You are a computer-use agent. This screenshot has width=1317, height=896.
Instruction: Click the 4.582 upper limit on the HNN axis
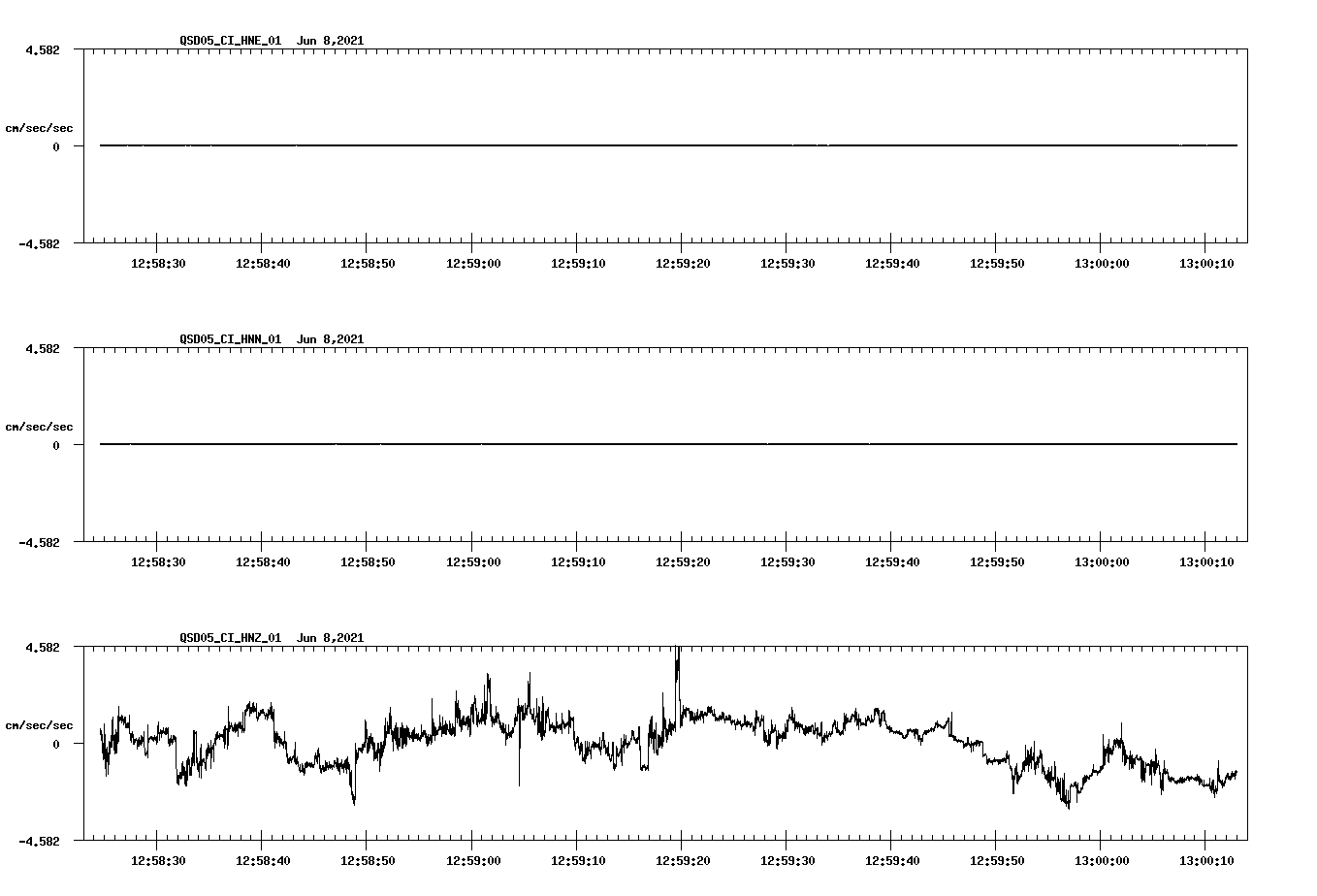[43, 348]
